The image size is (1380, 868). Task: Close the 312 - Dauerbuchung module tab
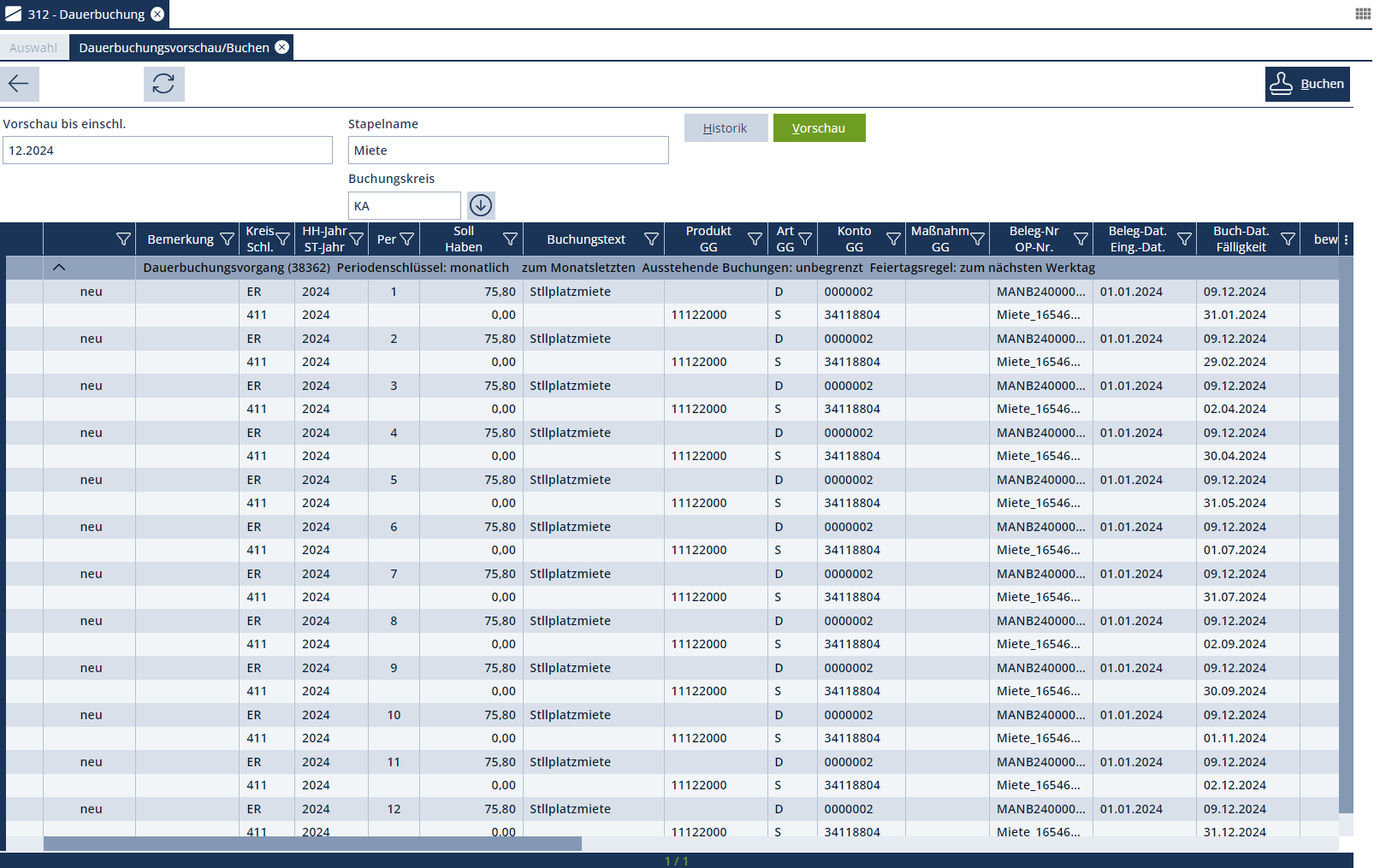(157, 15)
